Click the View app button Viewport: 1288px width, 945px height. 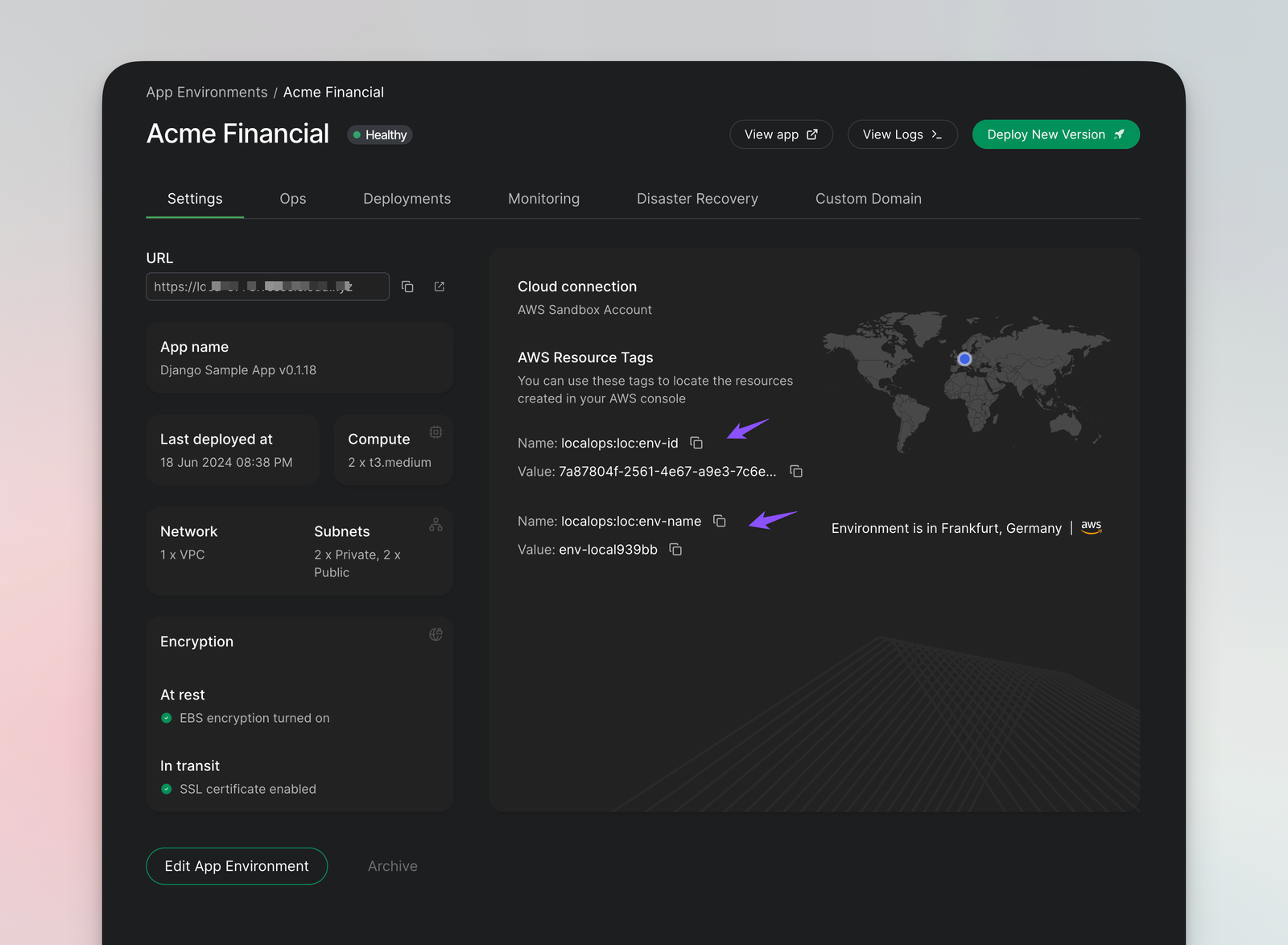pos(781,134)
